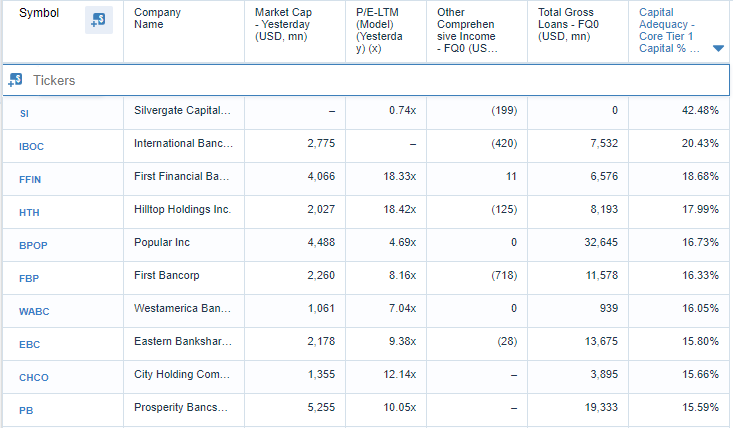The height and width of the screenshot is (428, 733).
Task: Select the FFIN ticker symbol
Action: tap(30, 179)
